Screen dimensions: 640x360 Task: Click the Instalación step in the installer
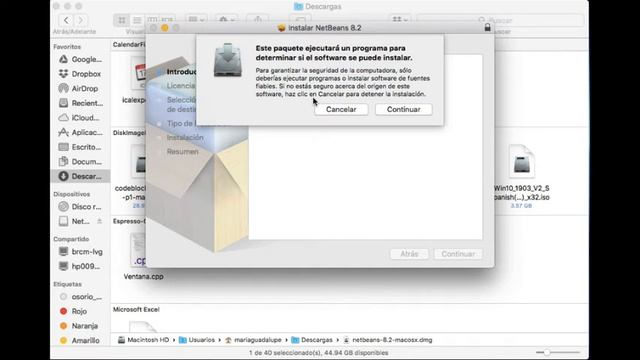point(185,138)
